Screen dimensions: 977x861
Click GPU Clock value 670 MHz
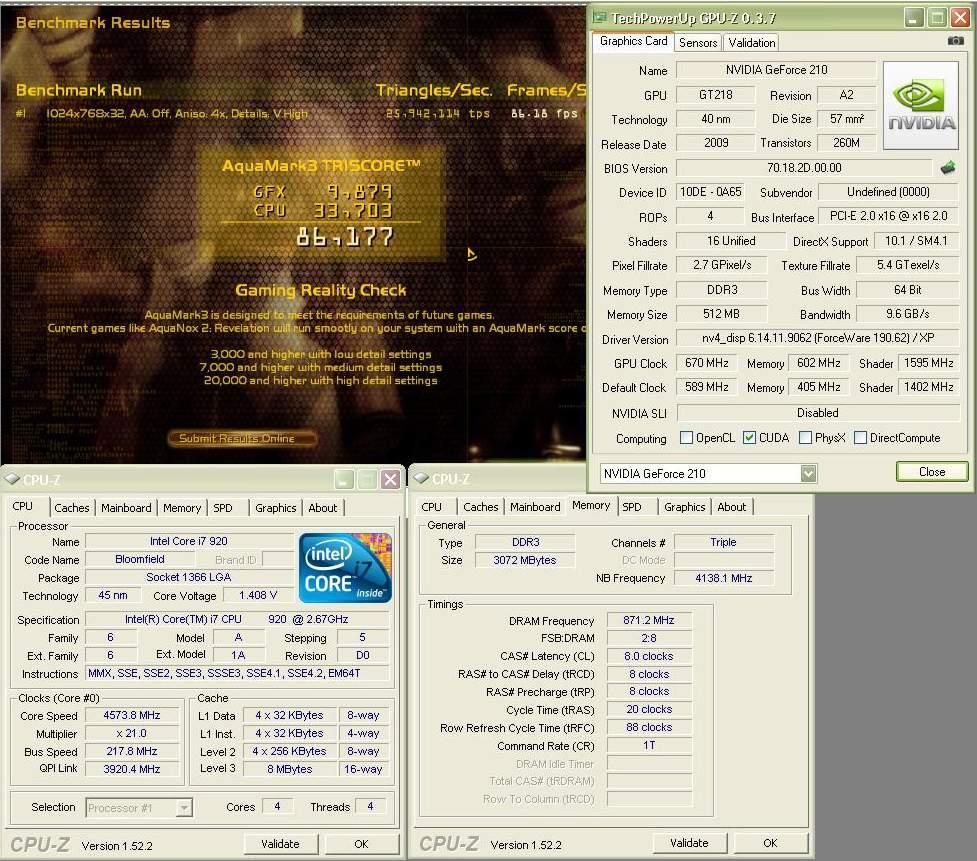[707, 363]
